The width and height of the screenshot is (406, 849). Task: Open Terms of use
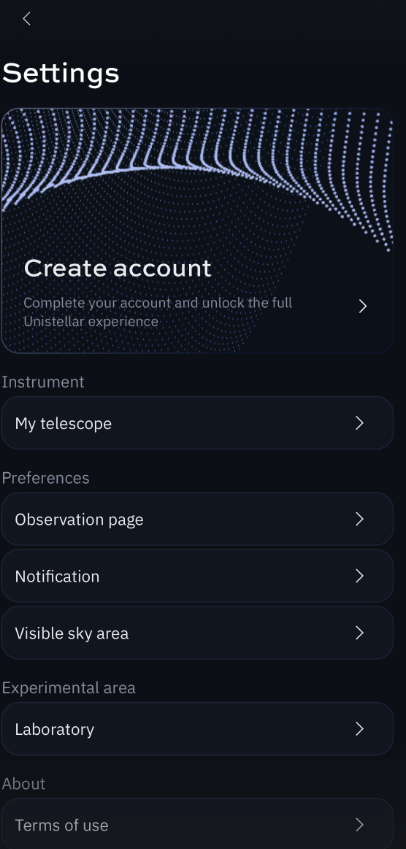197,824
